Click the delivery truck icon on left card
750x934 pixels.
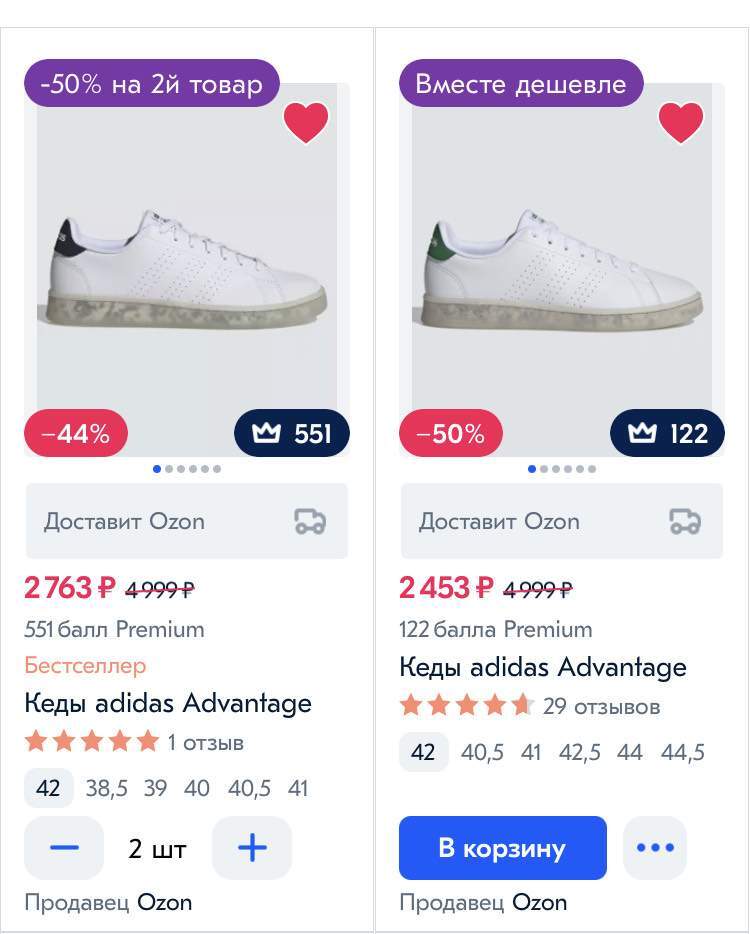(x=310, y=521)
